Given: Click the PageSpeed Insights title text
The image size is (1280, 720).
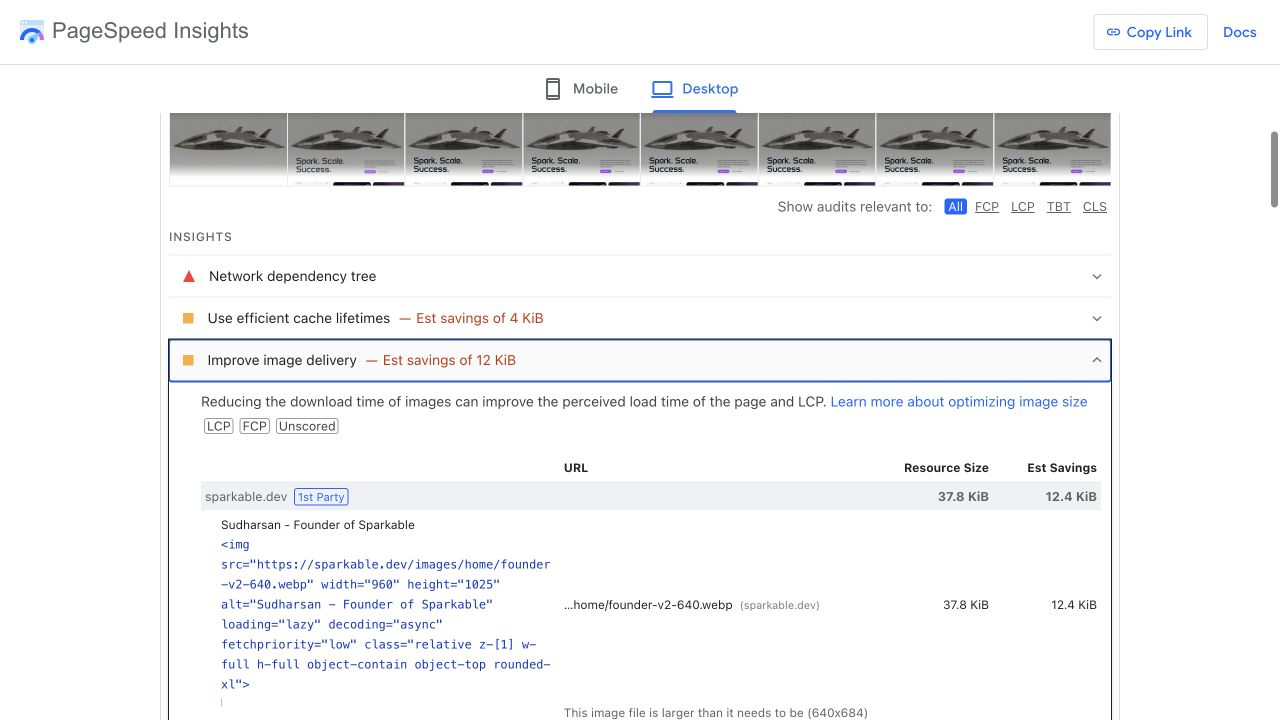Looking at the screenshot, I should tap(150, 31).
